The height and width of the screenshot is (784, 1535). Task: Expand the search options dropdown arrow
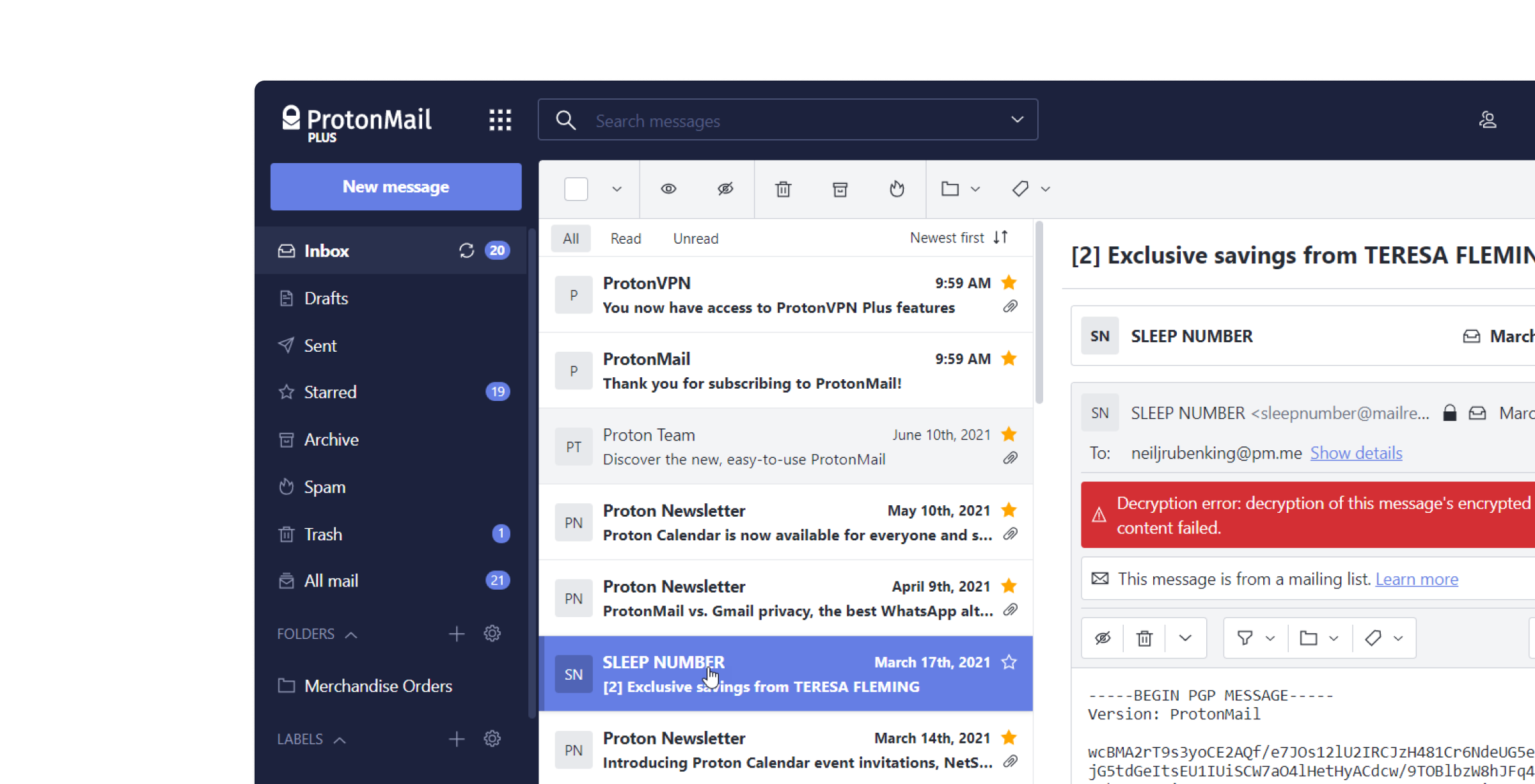click(x=1017, y=120)
